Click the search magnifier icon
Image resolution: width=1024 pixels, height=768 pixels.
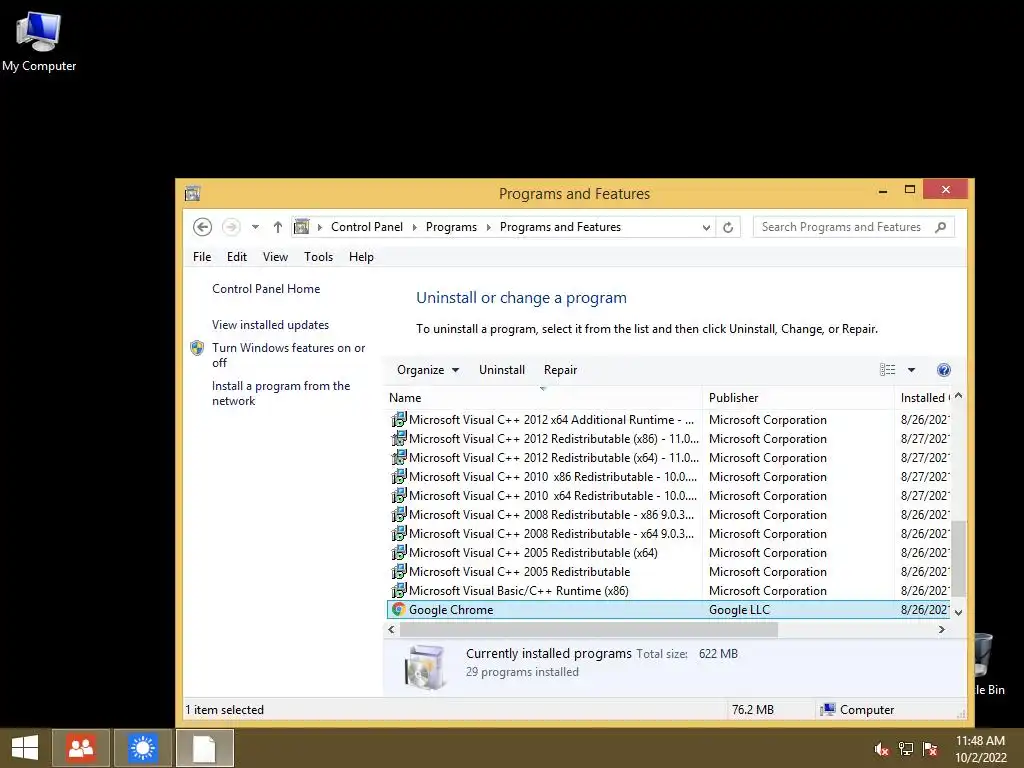click(x=940, y=227)
